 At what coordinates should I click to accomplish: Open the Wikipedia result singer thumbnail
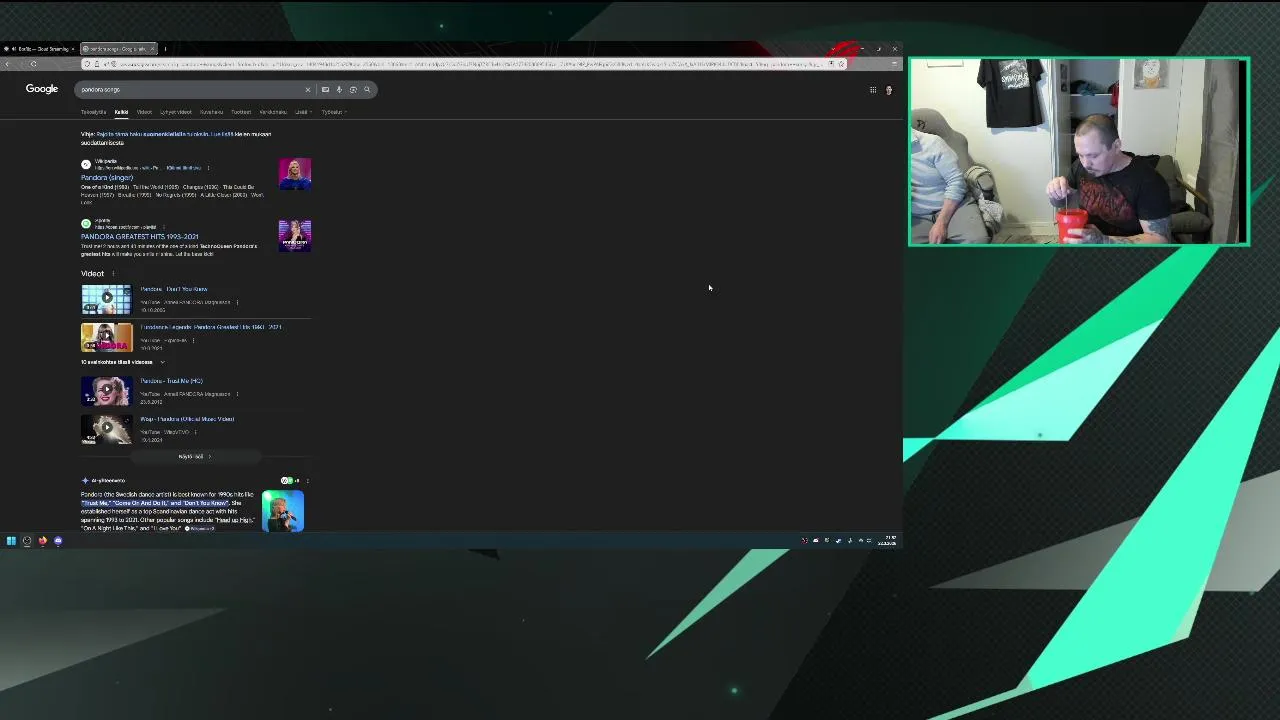click(x=295, y=174)
